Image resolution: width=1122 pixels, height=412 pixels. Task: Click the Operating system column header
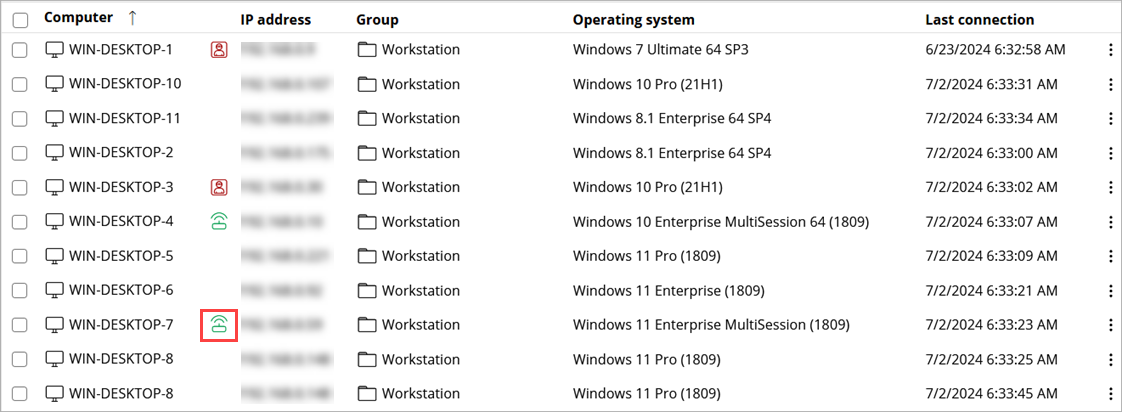click(x=633, y=20)
